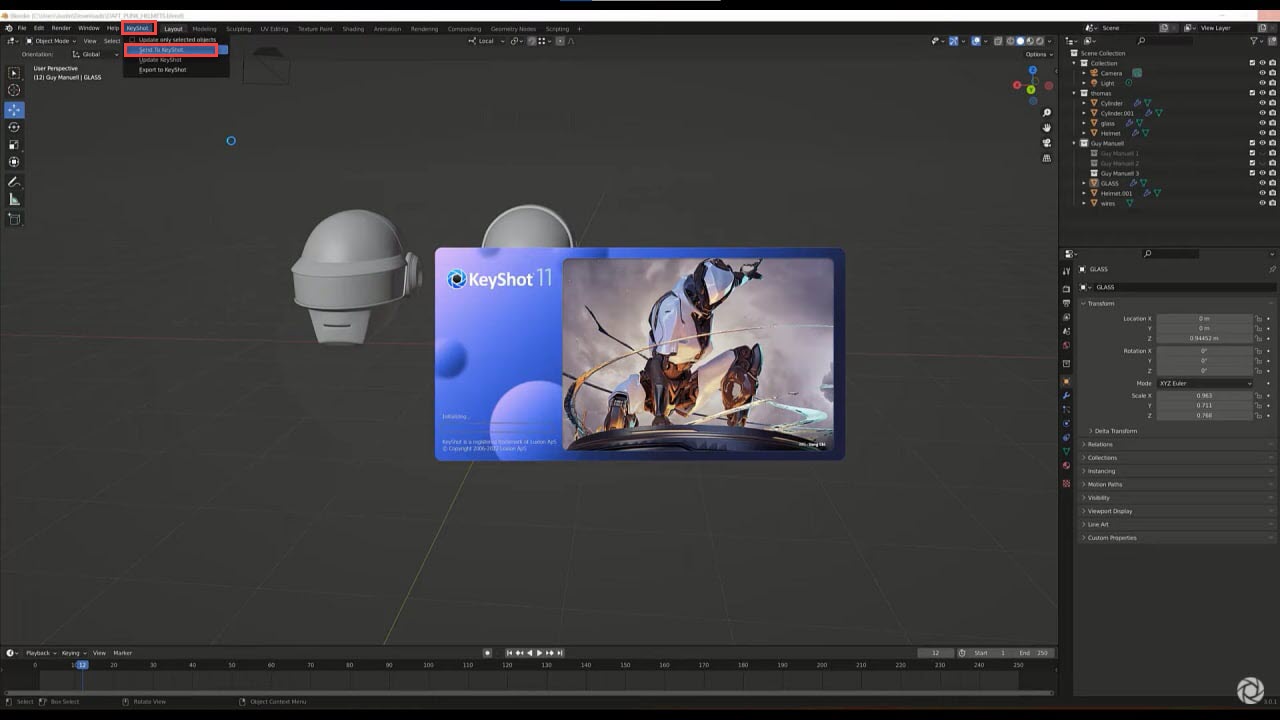Viewport: 1280px width, 720px height.
Task: Click the timeline playhead at frame 12
Action: coord(82,665)
